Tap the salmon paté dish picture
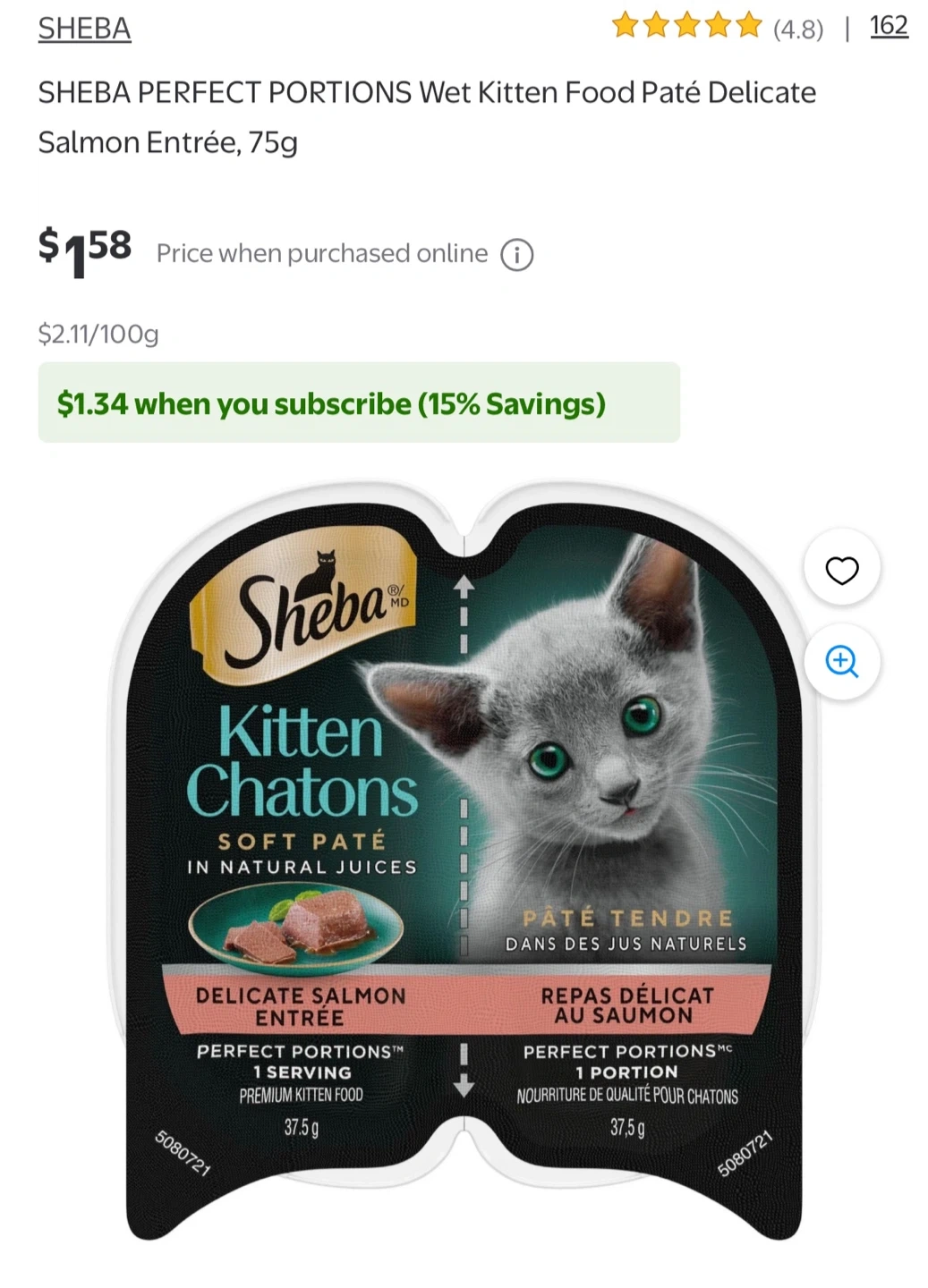 pos(296,928)
